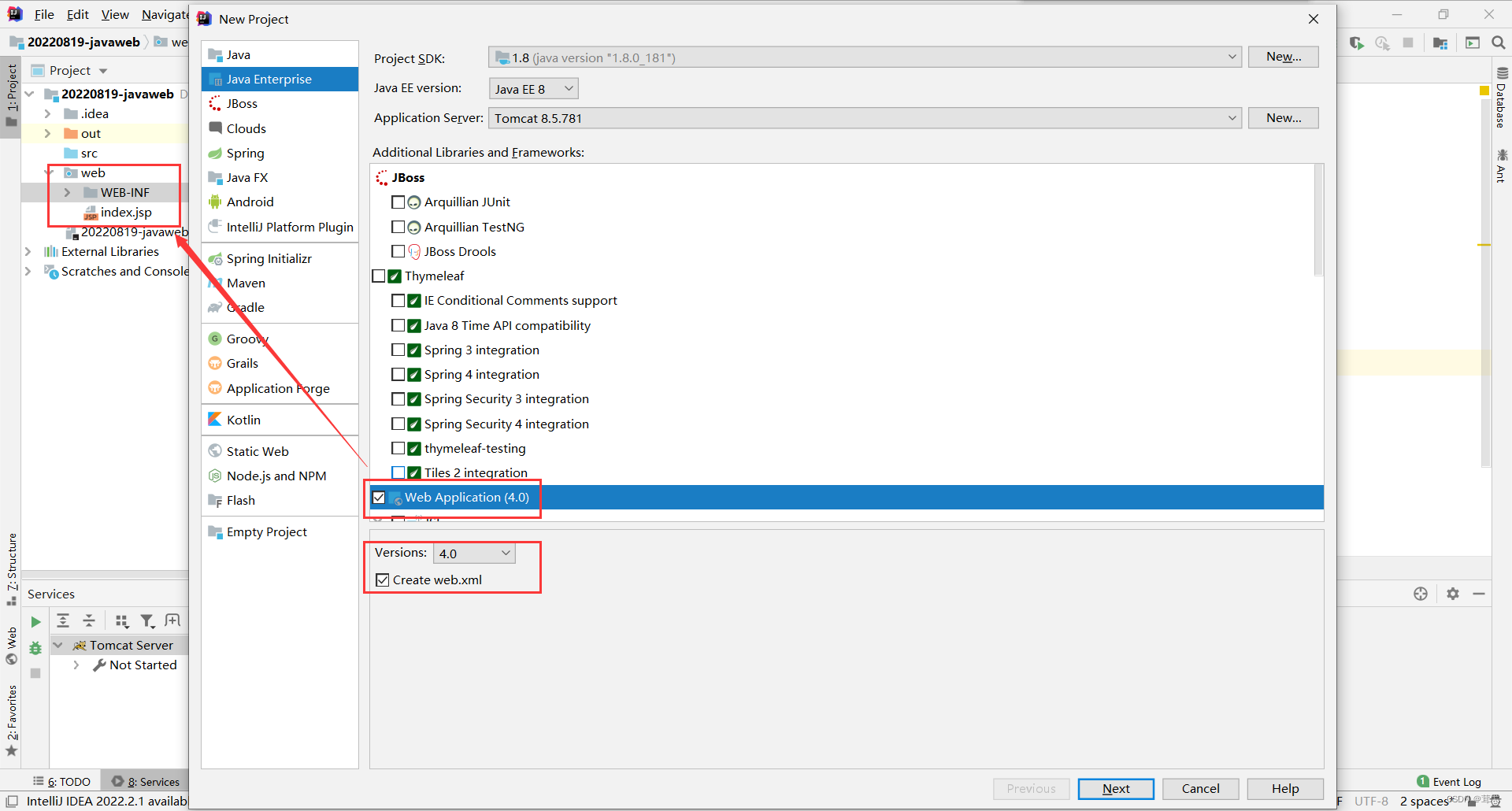Viewport: 1512px width, 811px height.
Task: Open Services panel settings gear
Action: (1453, 594)
